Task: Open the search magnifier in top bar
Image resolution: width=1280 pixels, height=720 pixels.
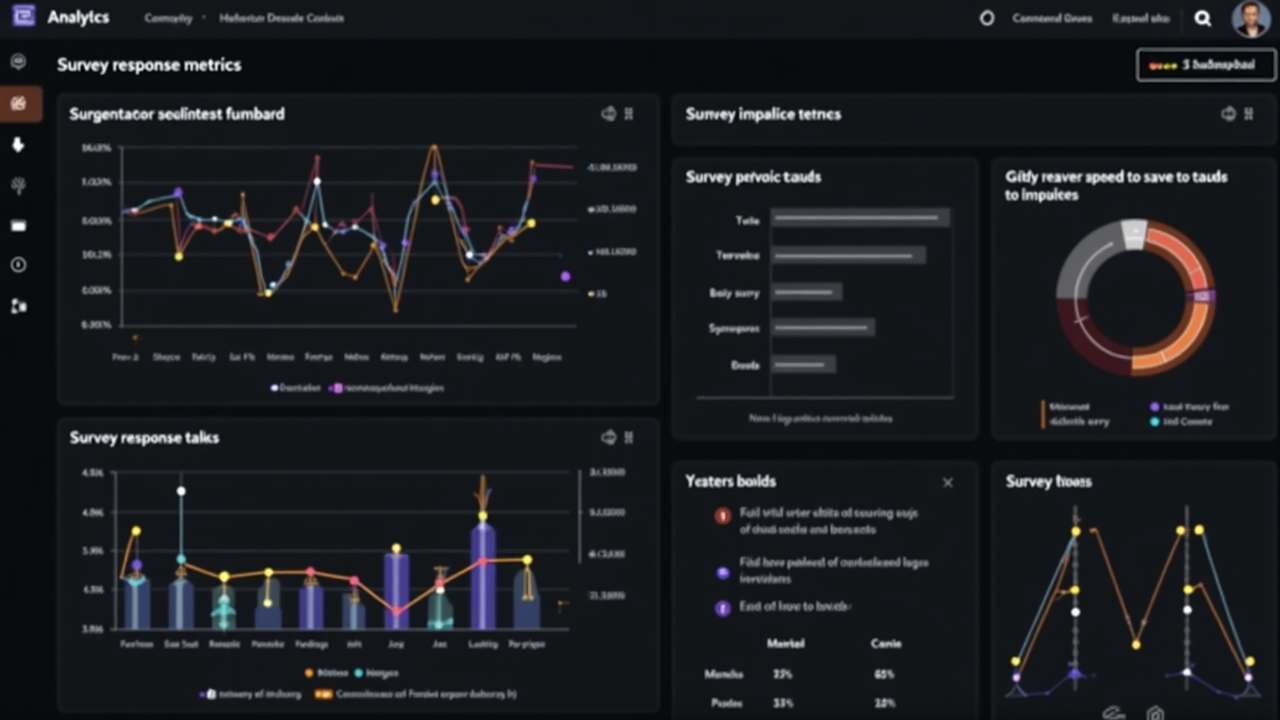Action: (1203, 18)
